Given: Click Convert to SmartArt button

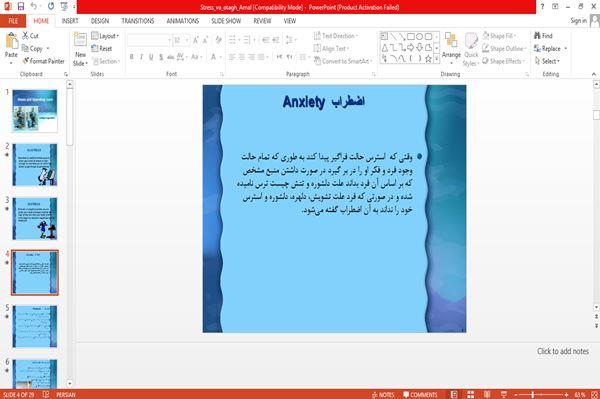Looking at the screenshot, I should (343, 61).
